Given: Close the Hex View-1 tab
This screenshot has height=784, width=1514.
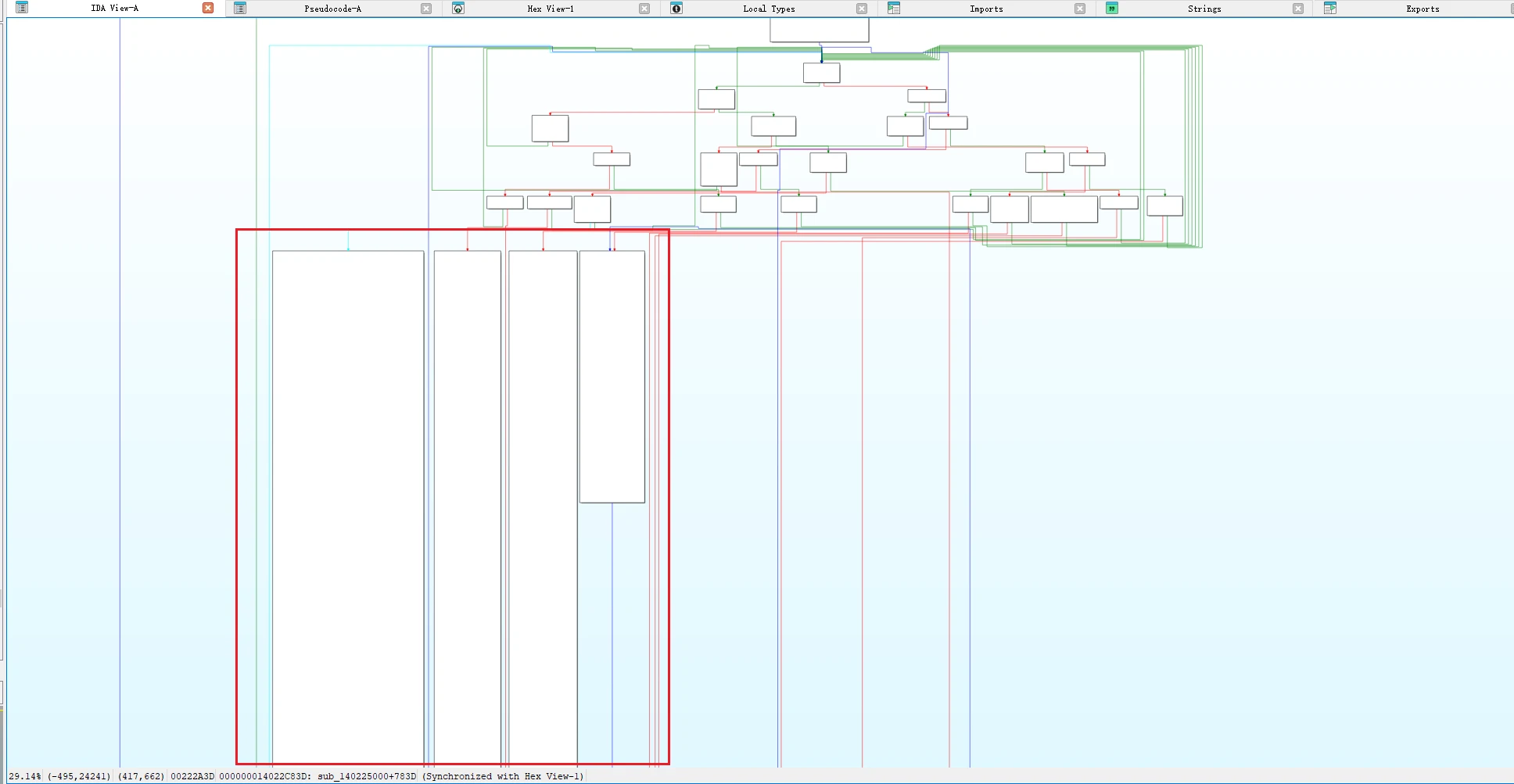Looking at the screenshot, I should pos(644,9).
